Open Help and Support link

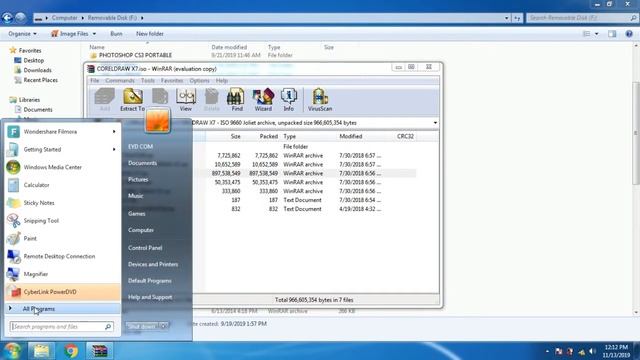150,297
